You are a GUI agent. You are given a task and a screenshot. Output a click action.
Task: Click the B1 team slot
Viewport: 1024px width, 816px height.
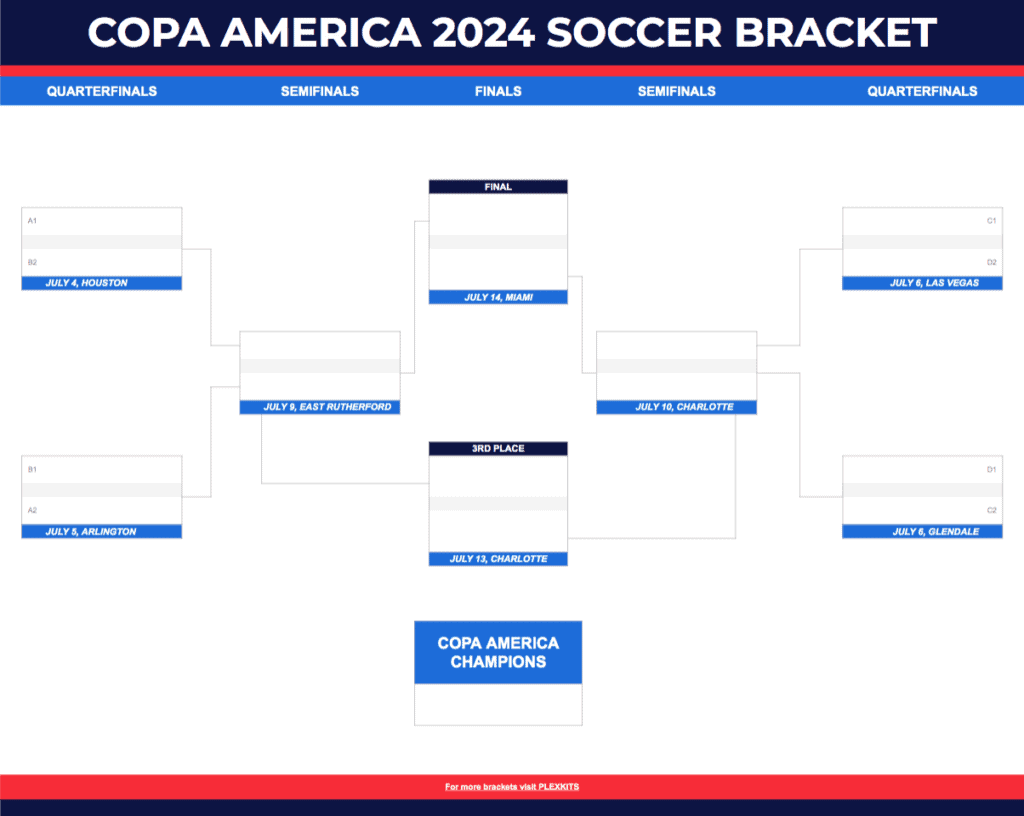tap(101, 469)
